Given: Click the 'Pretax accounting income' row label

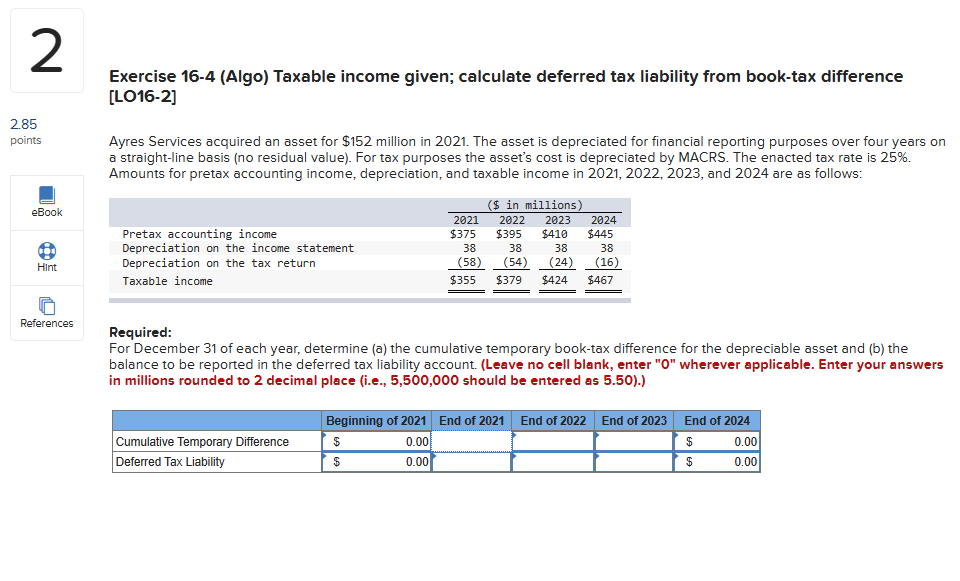Looking at the screenshot, I should (200, 234).
